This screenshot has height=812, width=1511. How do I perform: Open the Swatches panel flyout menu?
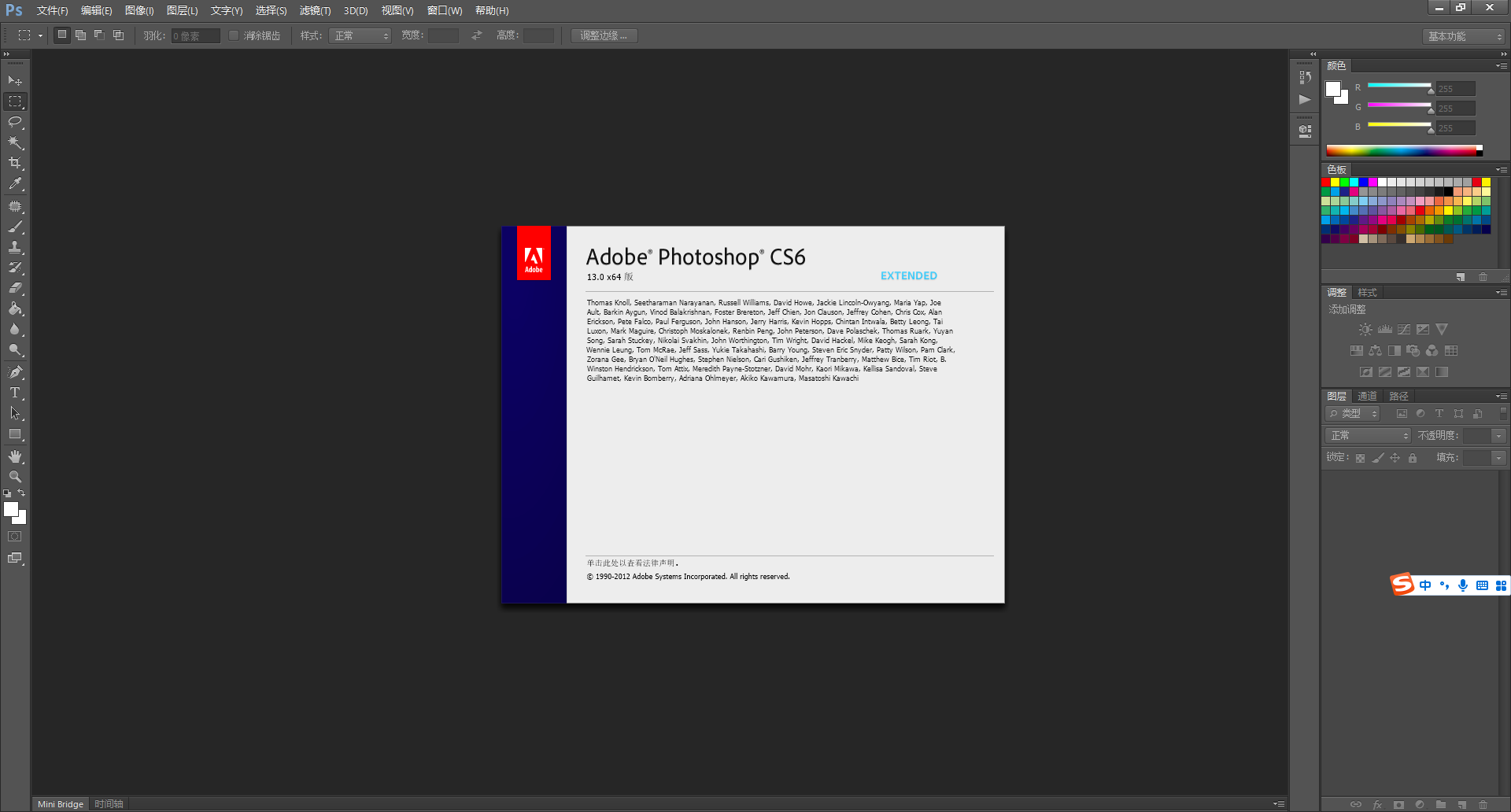coord(1502,170)
